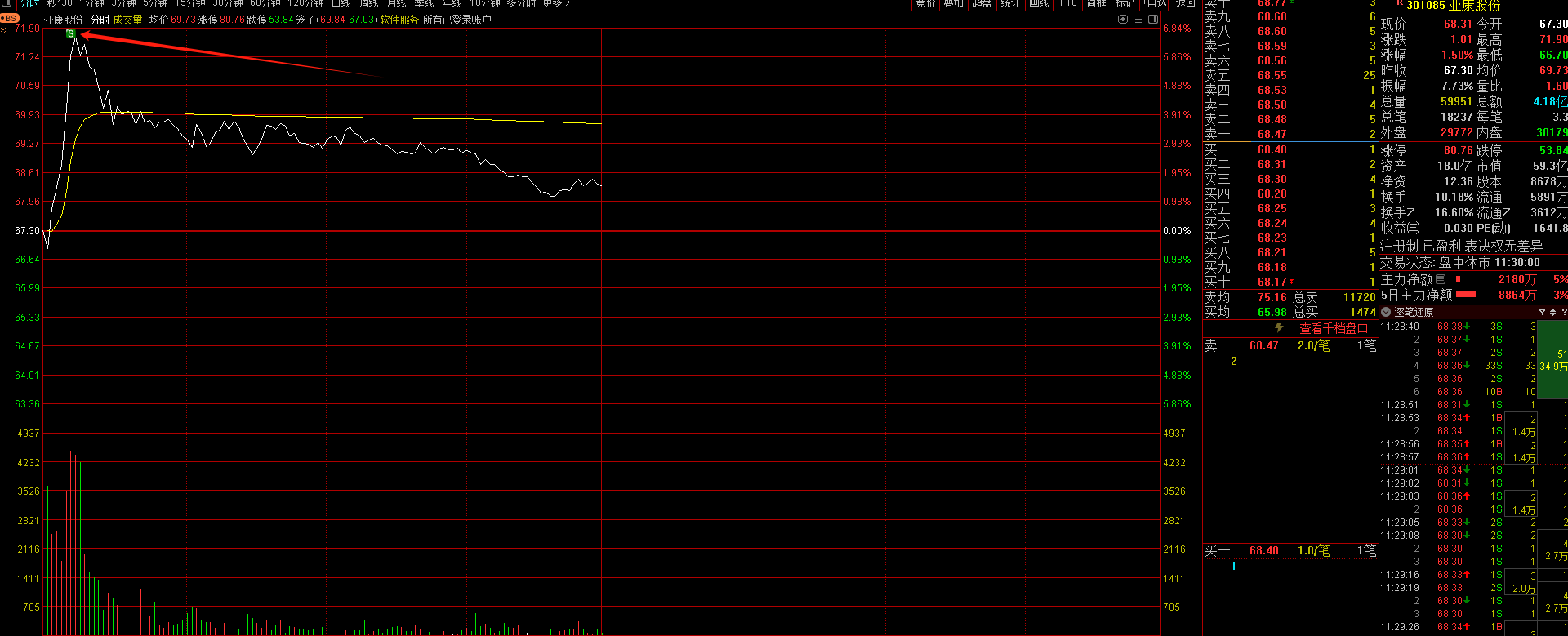Viewport: 1568px width, 636px height.
Task: Click the 返回 back button
Action: [1185, 4]
